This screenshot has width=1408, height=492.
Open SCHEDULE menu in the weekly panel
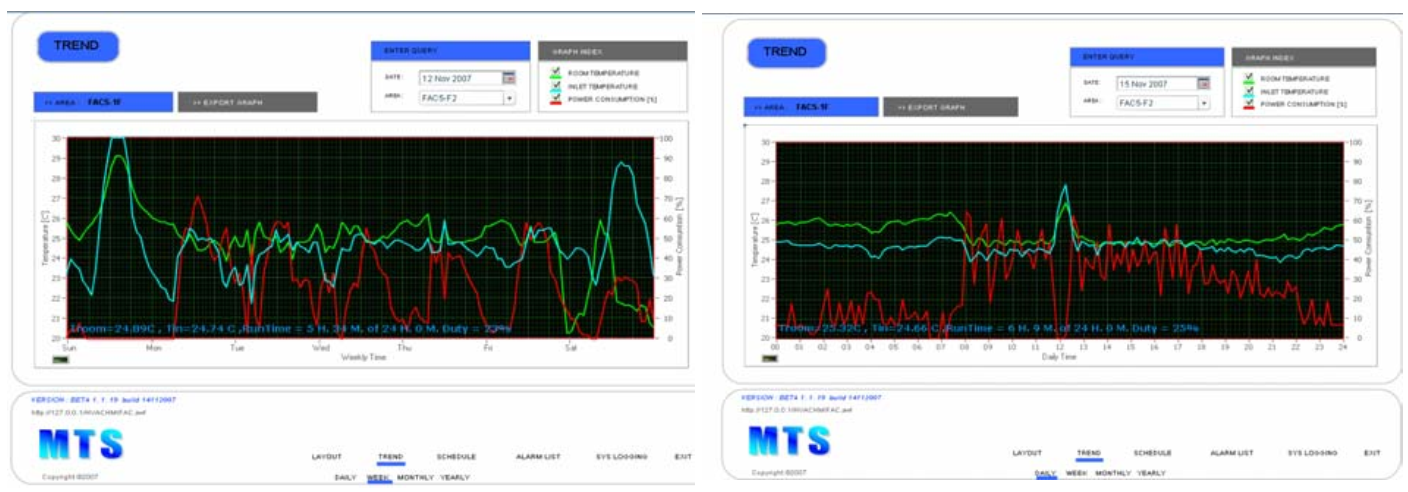pyautogui.click(x=456, y=457)
